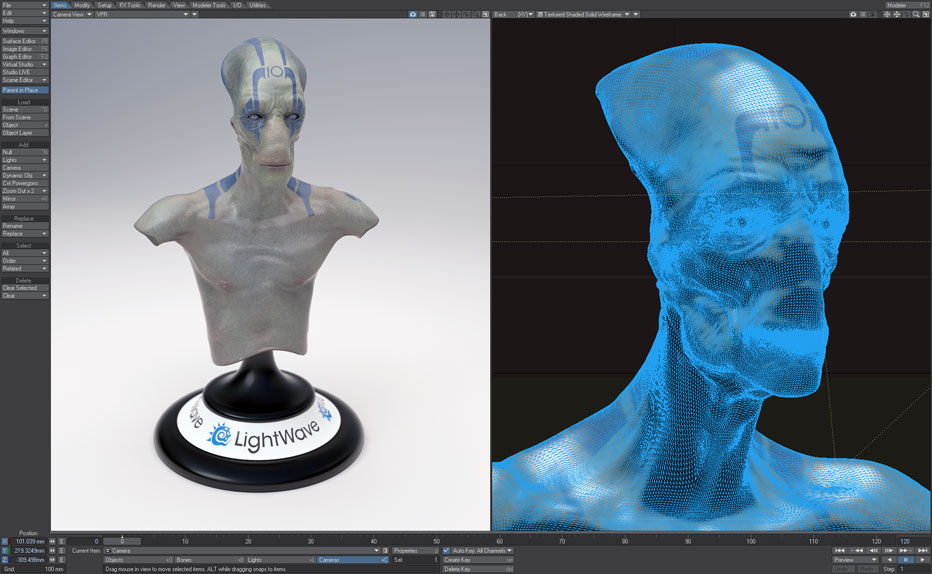Toggle the camera icon in left viewport header
Viewport: 932px width, 574px height.
pos(413,14)
